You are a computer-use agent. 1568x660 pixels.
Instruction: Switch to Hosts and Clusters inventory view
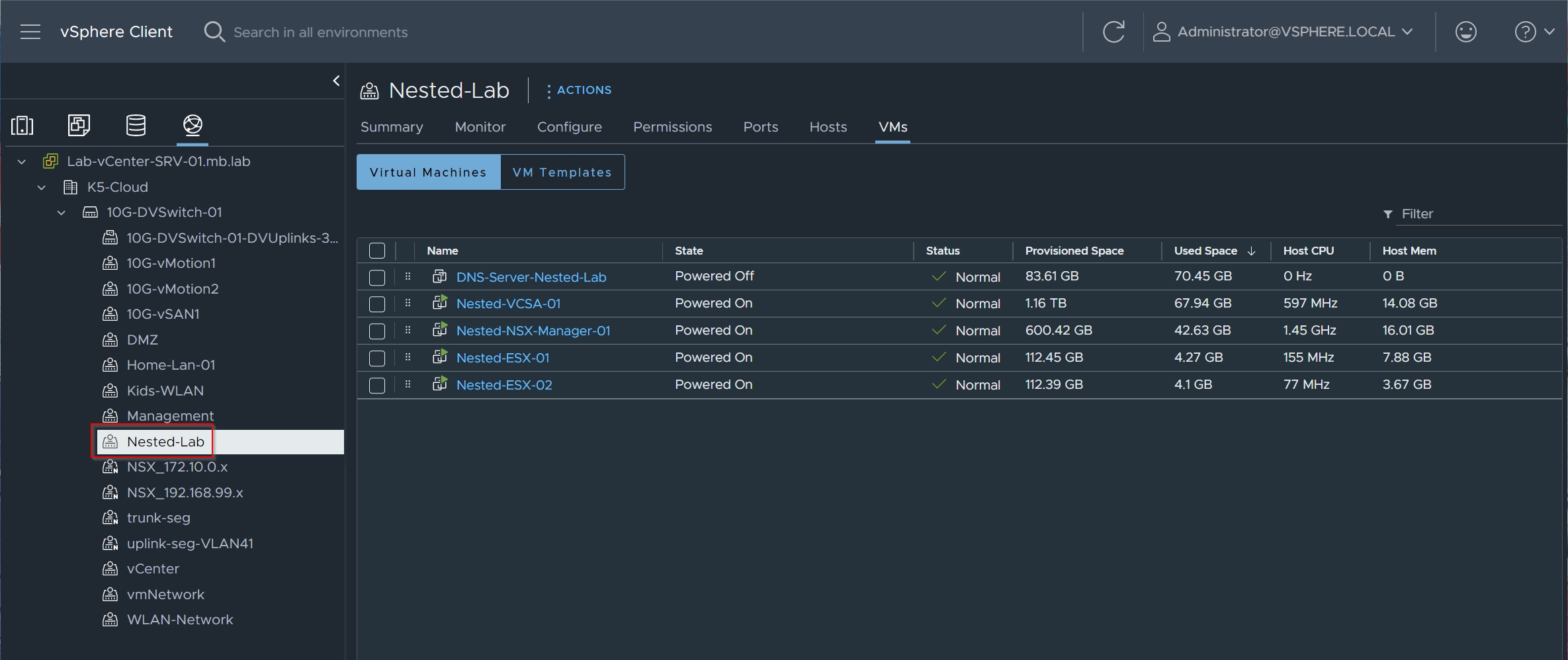pos(22,125)
